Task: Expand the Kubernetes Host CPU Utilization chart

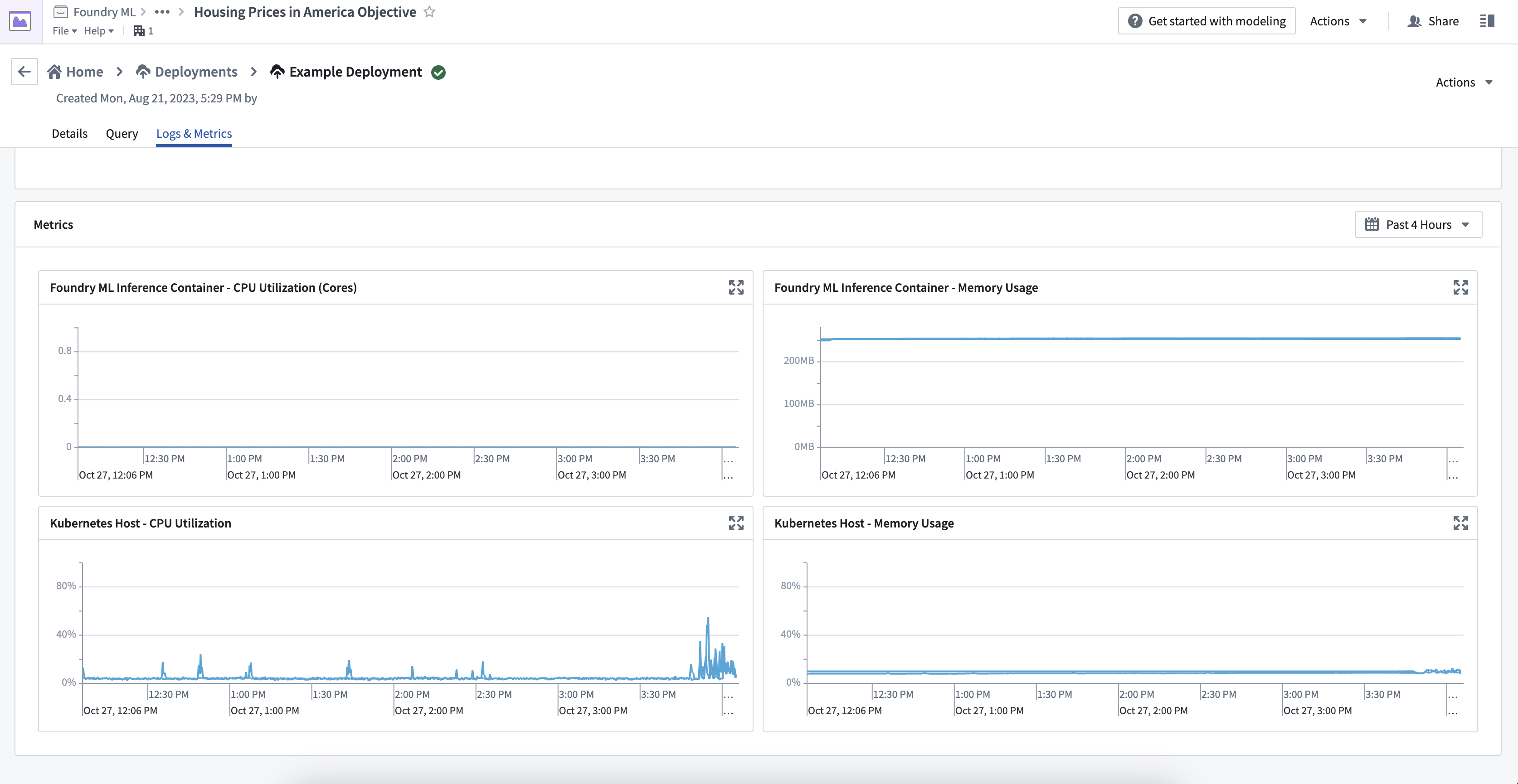Action: pyautogui.click(x=736, y=523)
